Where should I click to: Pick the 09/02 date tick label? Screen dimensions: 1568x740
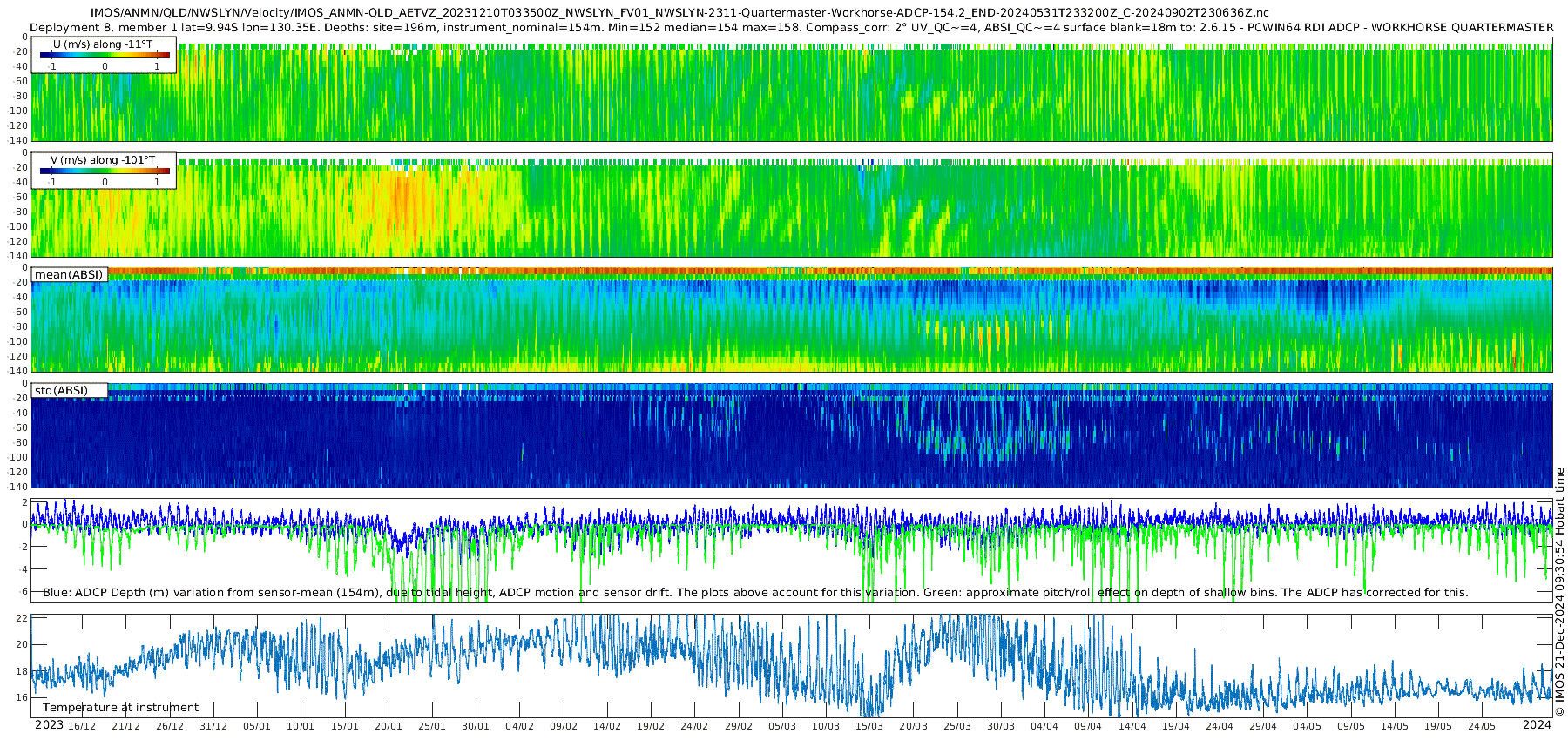pyautogui.click(x=564, y=726)
